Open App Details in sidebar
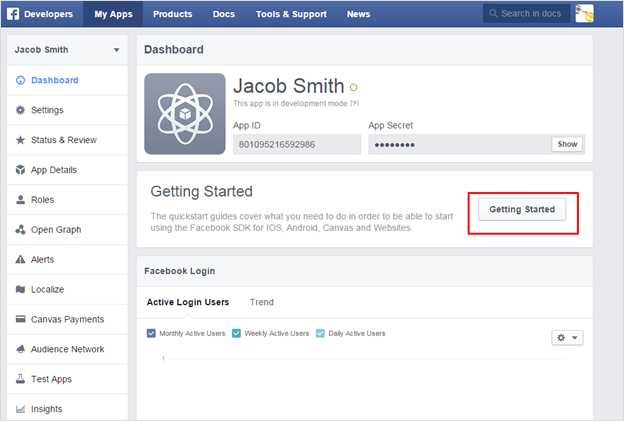This screenshot has height=421, width=624. click(x=67, y=170)
